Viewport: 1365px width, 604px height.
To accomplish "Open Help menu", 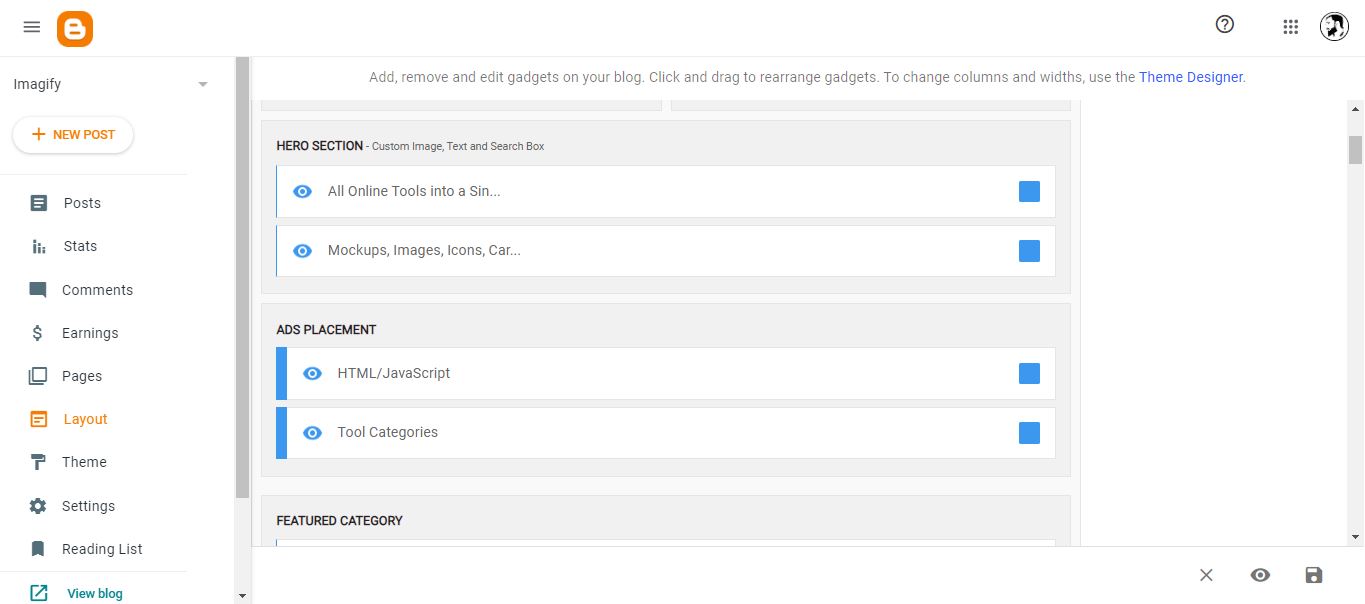I will (x=1224, y=24).
